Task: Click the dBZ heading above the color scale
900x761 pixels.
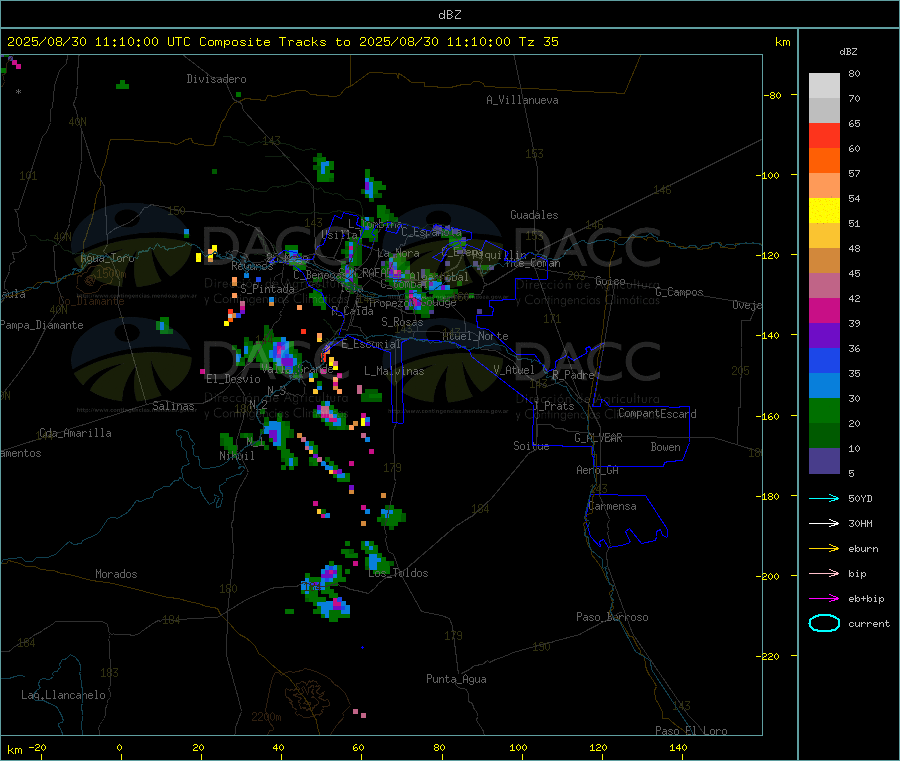Action: (x=848, y=52)
